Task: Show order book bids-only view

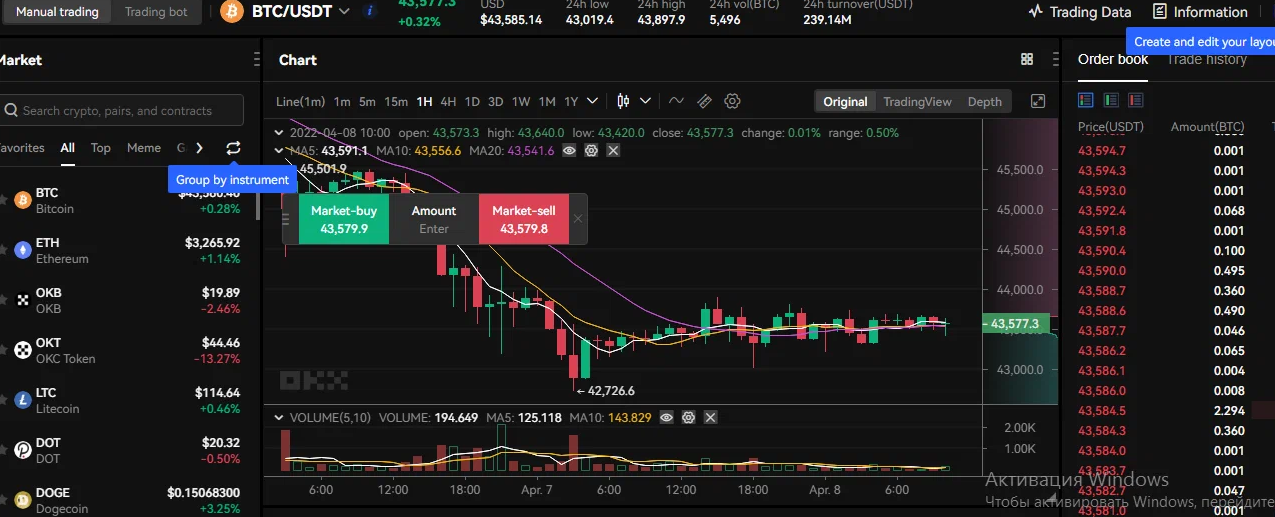Action: coord(1111,100)
